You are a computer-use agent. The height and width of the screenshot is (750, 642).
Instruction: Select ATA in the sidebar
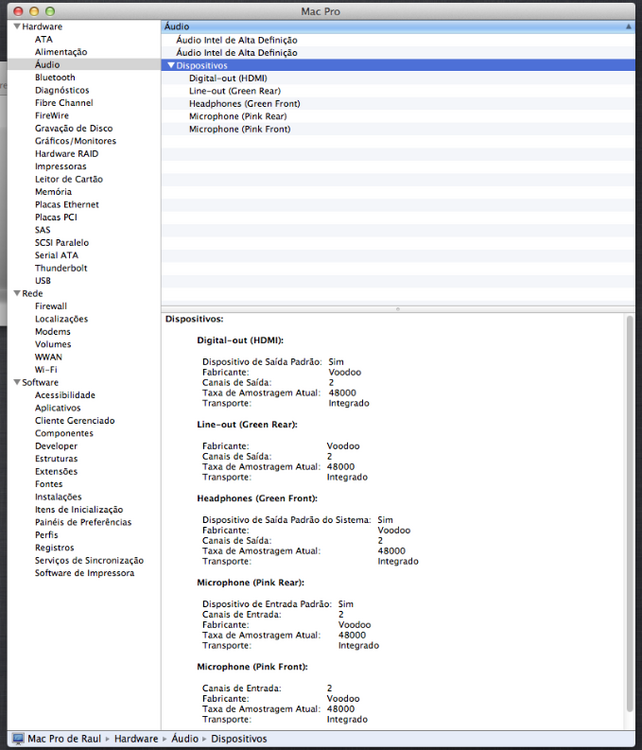pos(44,39)
